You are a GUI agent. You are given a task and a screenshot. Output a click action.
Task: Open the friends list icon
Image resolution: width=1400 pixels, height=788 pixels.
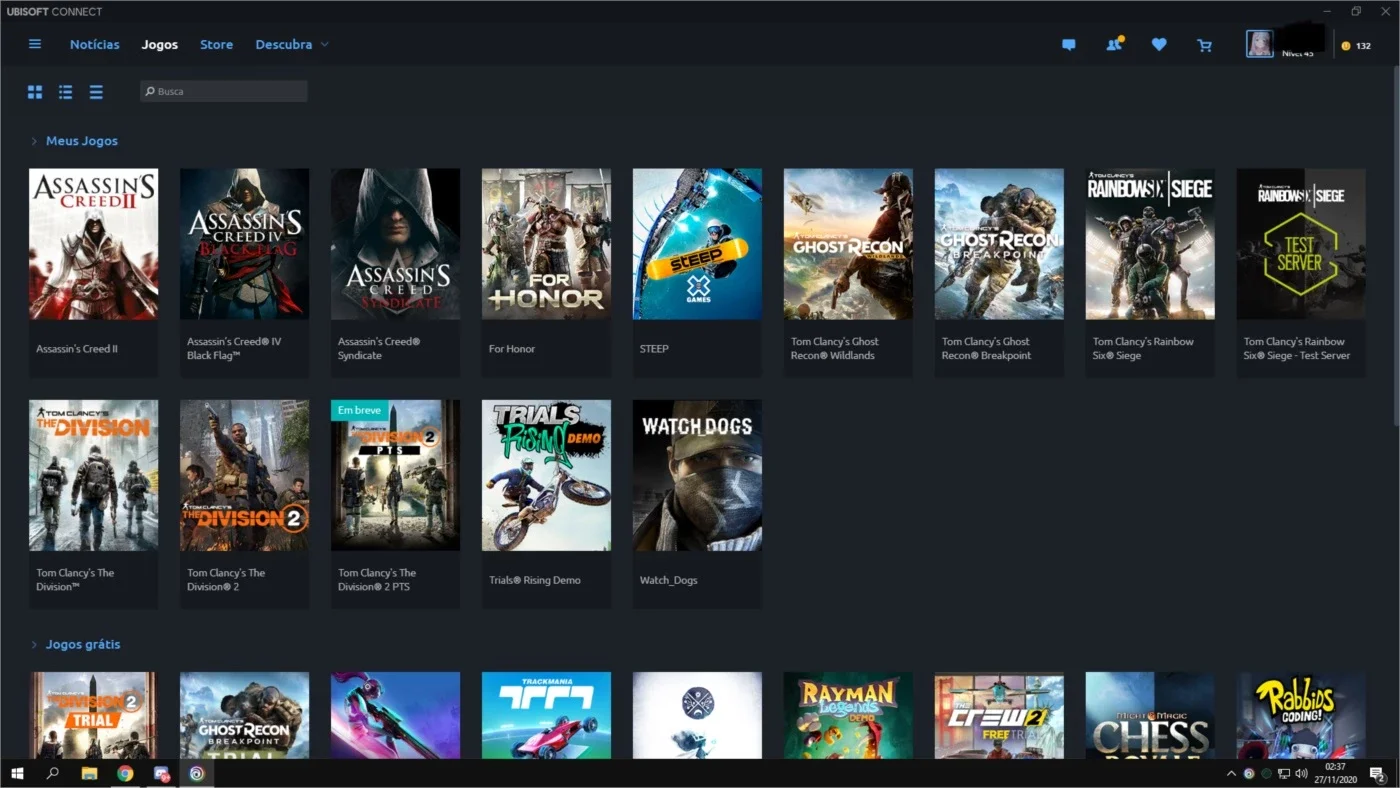[x=1114, y=44]
